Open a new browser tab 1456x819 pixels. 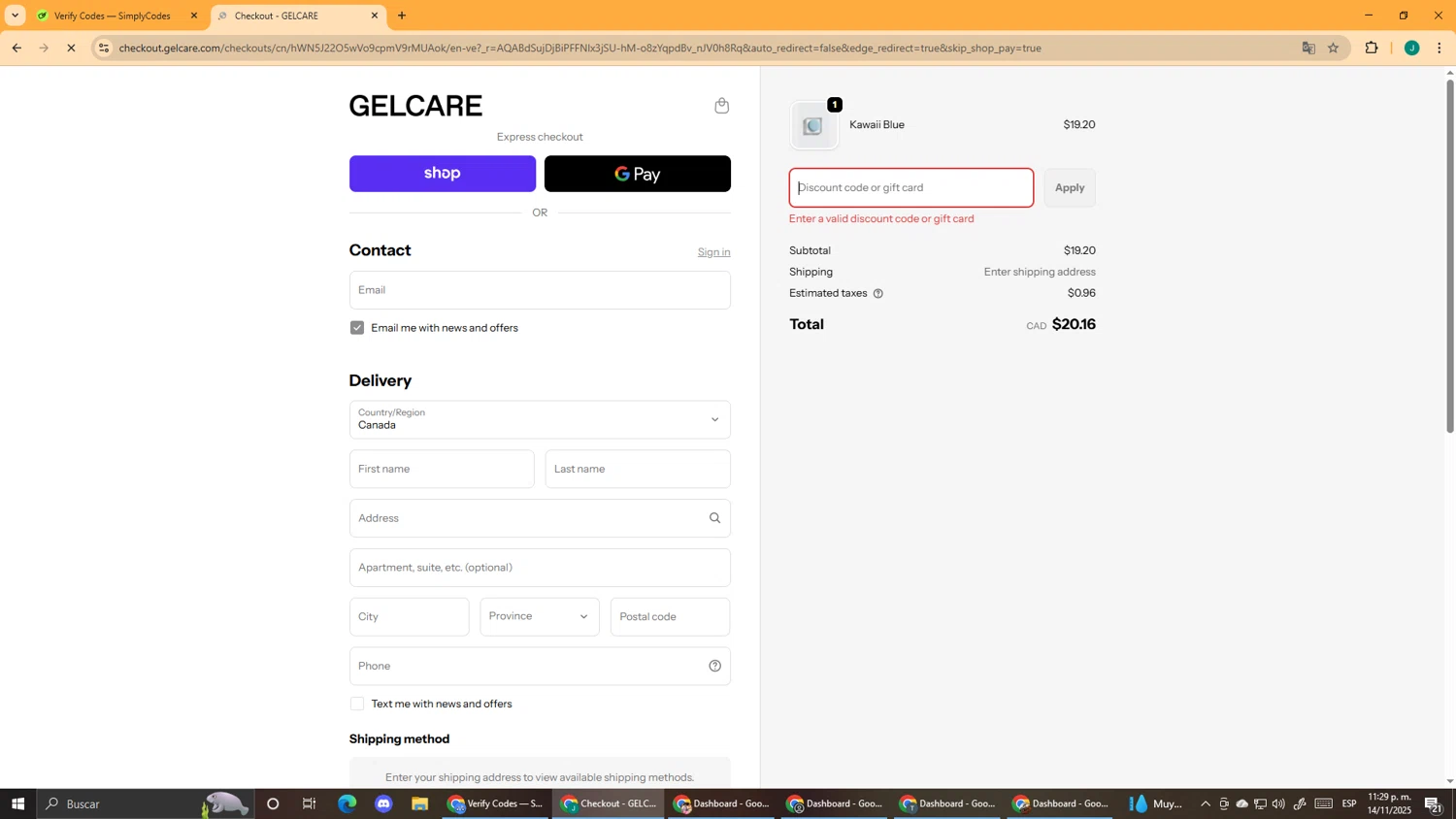pyautogui.click(x=402, y=16)
